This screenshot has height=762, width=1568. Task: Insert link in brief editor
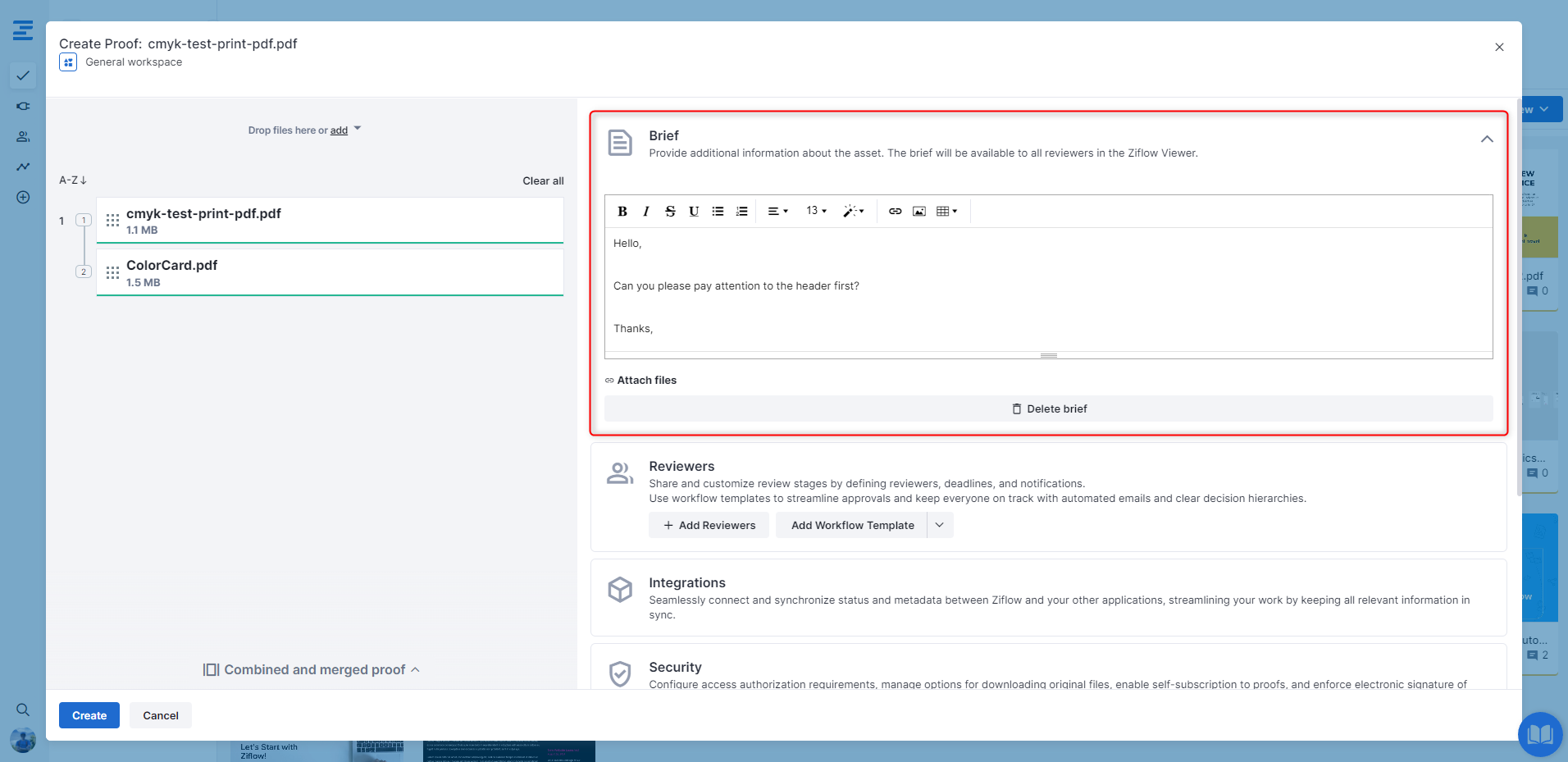pyautogui.click(x=896, y=211)
